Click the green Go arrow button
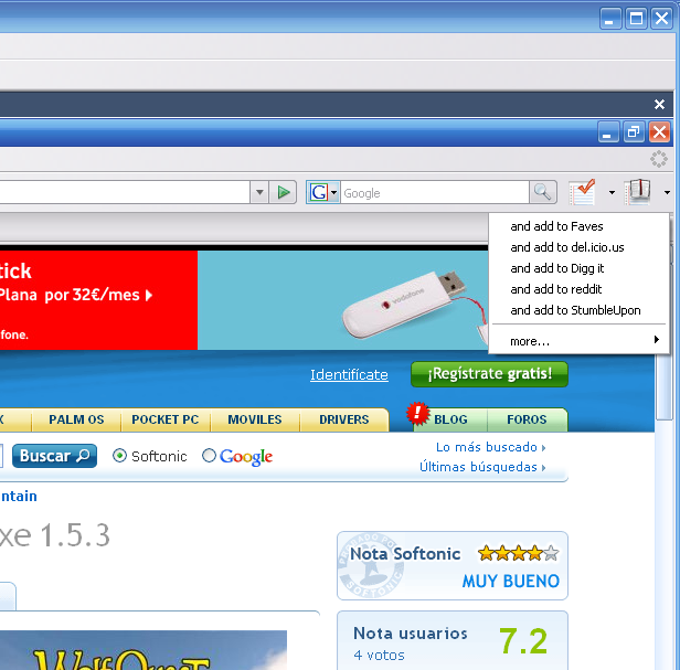 click(283, 192)
